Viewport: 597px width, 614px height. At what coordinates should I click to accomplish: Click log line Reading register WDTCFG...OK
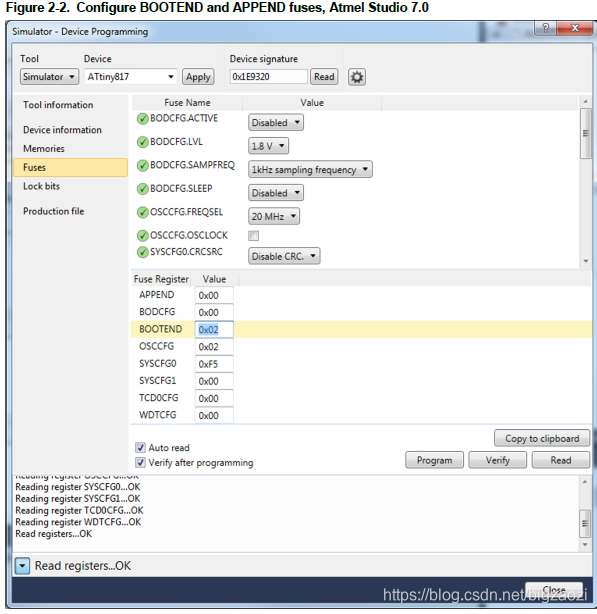point(78,522)
